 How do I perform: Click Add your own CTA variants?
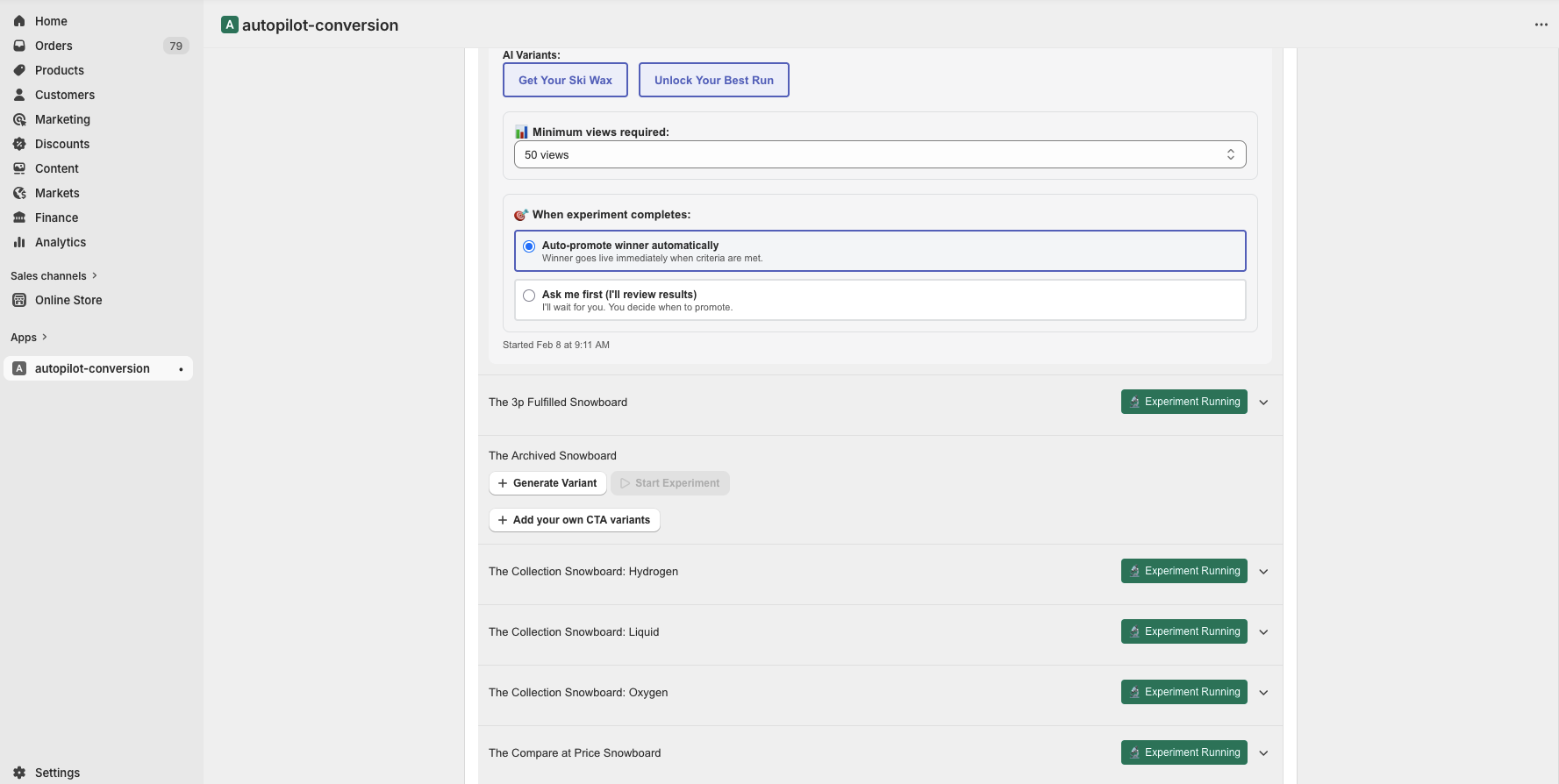pos(574,520)
